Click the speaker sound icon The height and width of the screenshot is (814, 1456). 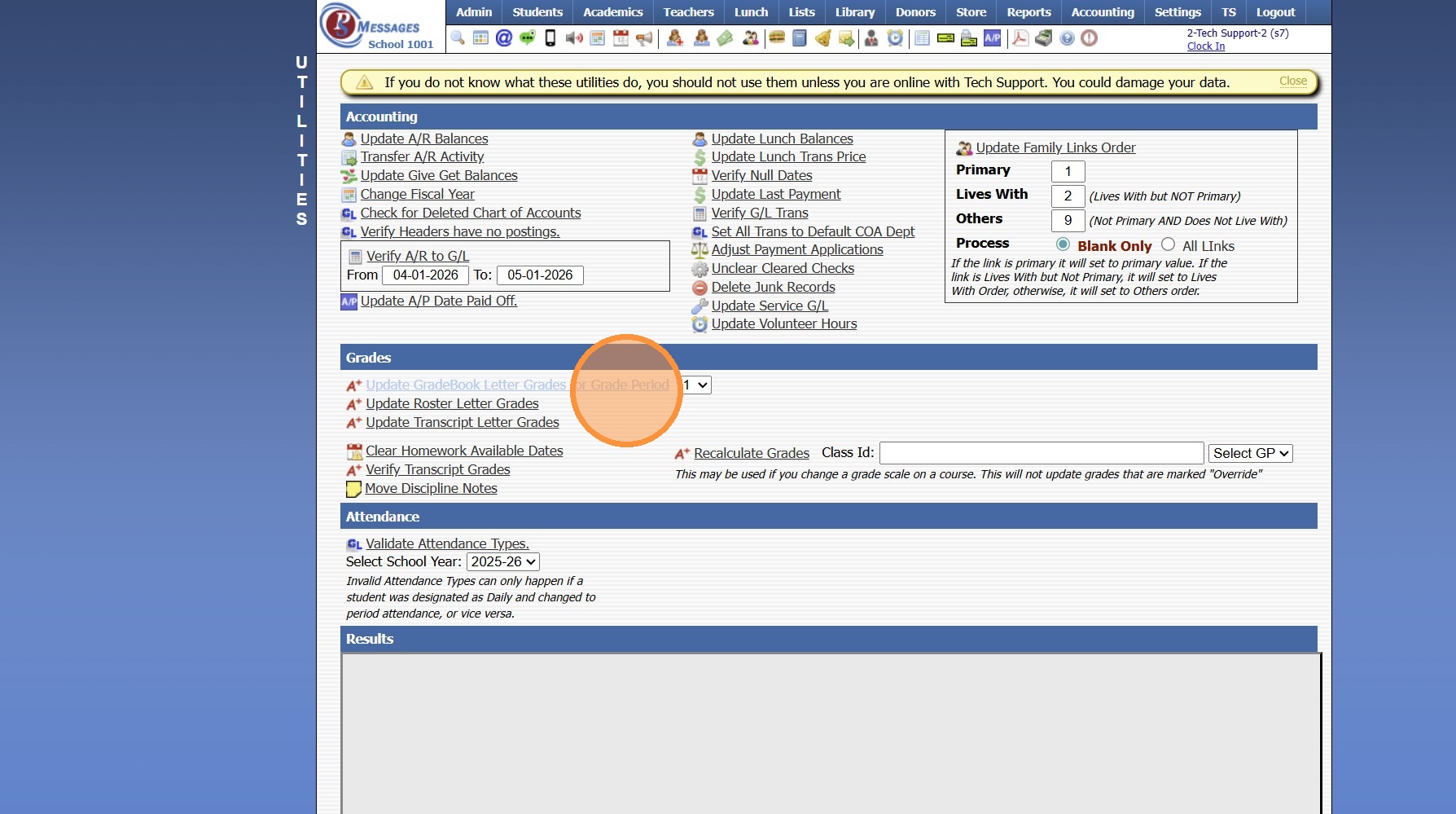574,38
